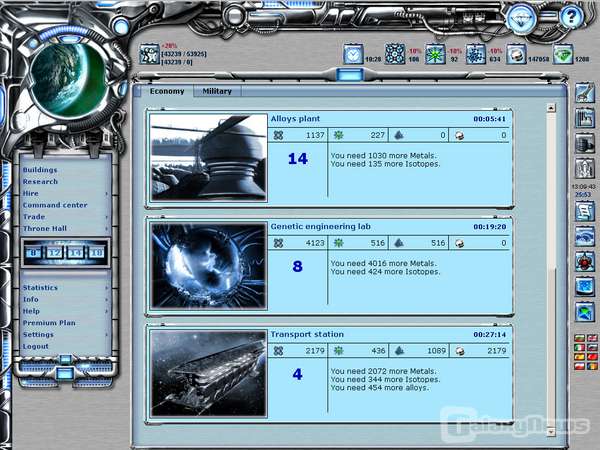This screenshot has width=600, height=450.
Task: Select the Bulgarian flag language icon
Action: click(580, 338)
